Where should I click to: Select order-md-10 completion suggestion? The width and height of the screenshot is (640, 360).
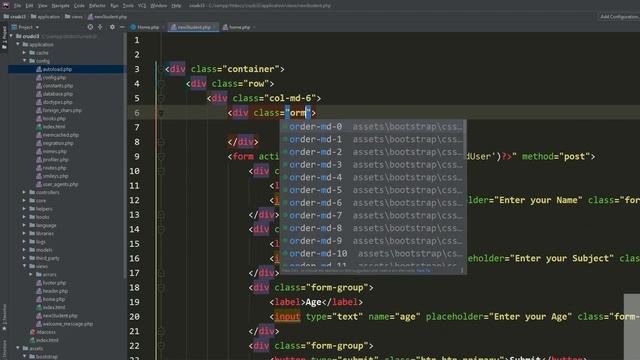(x=373, y=253)
